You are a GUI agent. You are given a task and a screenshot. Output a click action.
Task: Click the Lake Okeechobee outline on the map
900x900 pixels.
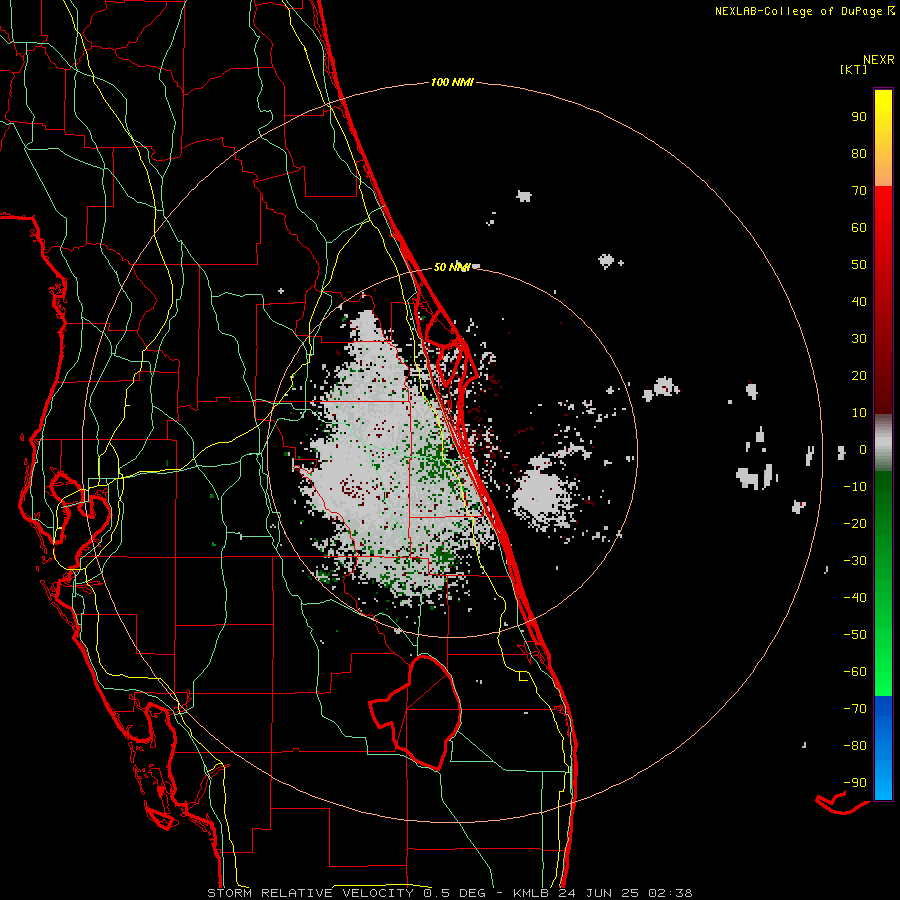pyautogui.click(x=417, y=712)
